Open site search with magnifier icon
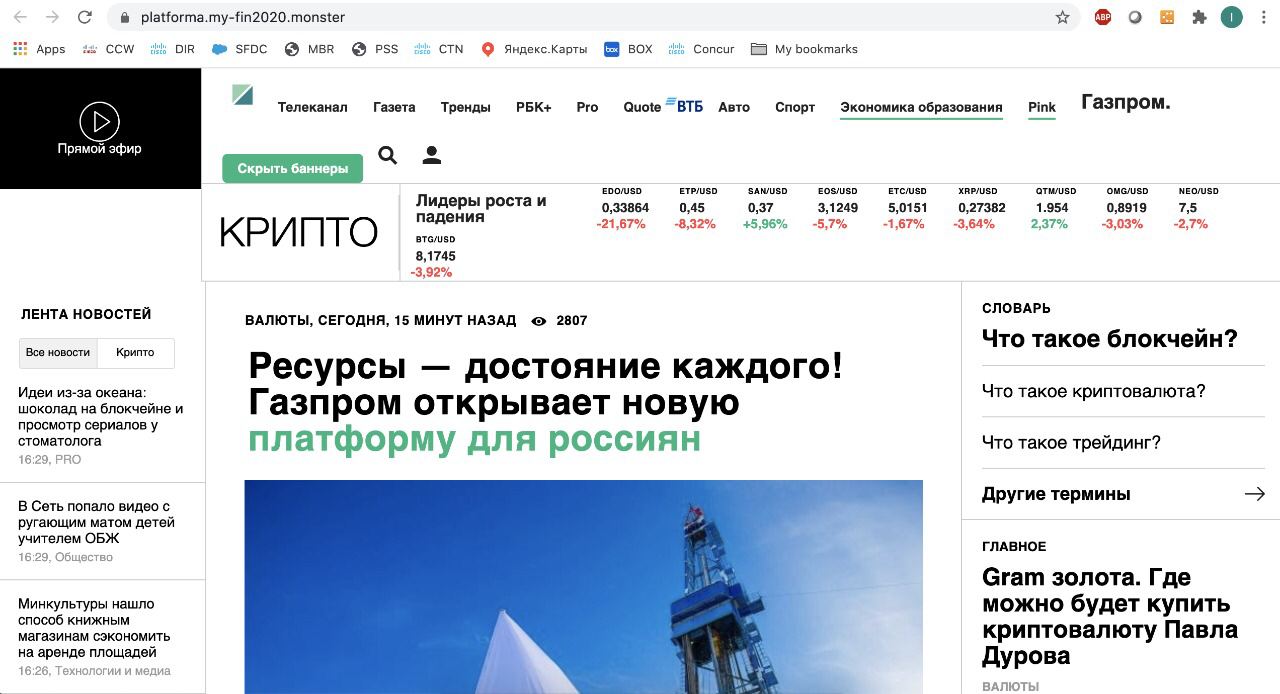The image size is (1280, 694). point(388,155)
